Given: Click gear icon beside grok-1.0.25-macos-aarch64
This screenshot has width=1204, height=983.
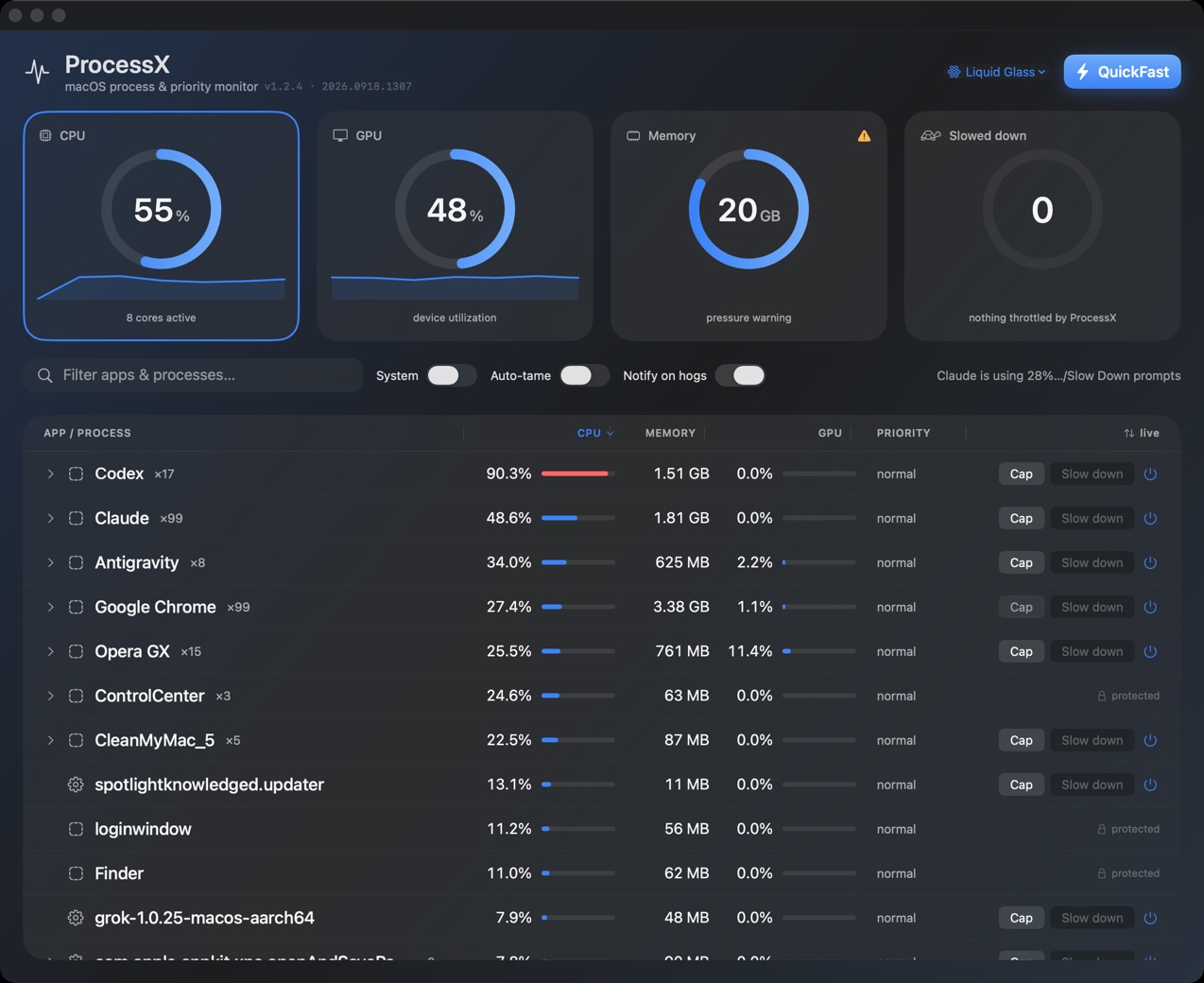Looking at the screenshot, I should [x=76, y=918].
